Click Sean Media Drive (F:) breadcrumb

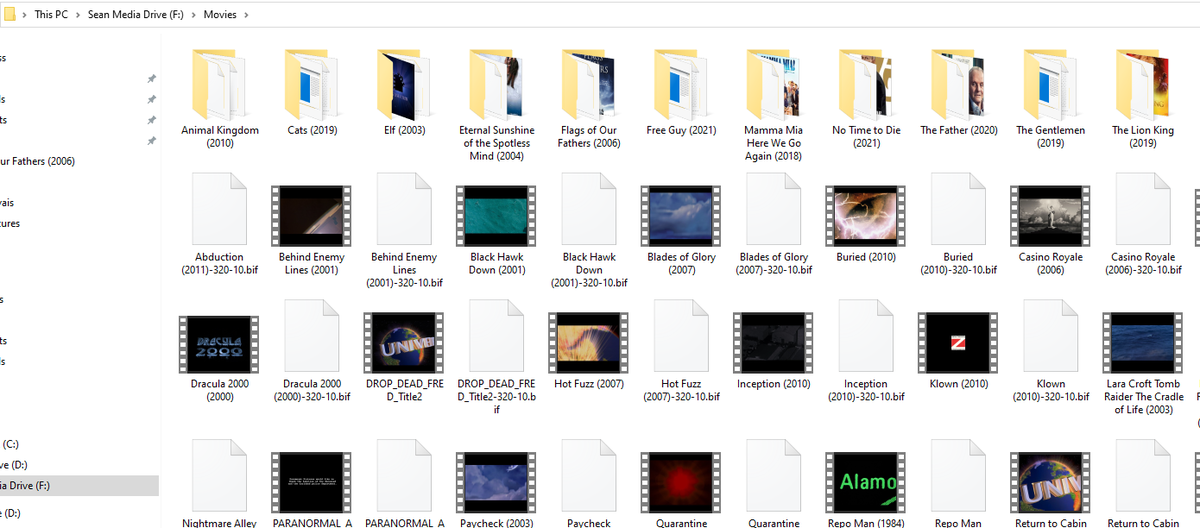click(x=138, y=15)
